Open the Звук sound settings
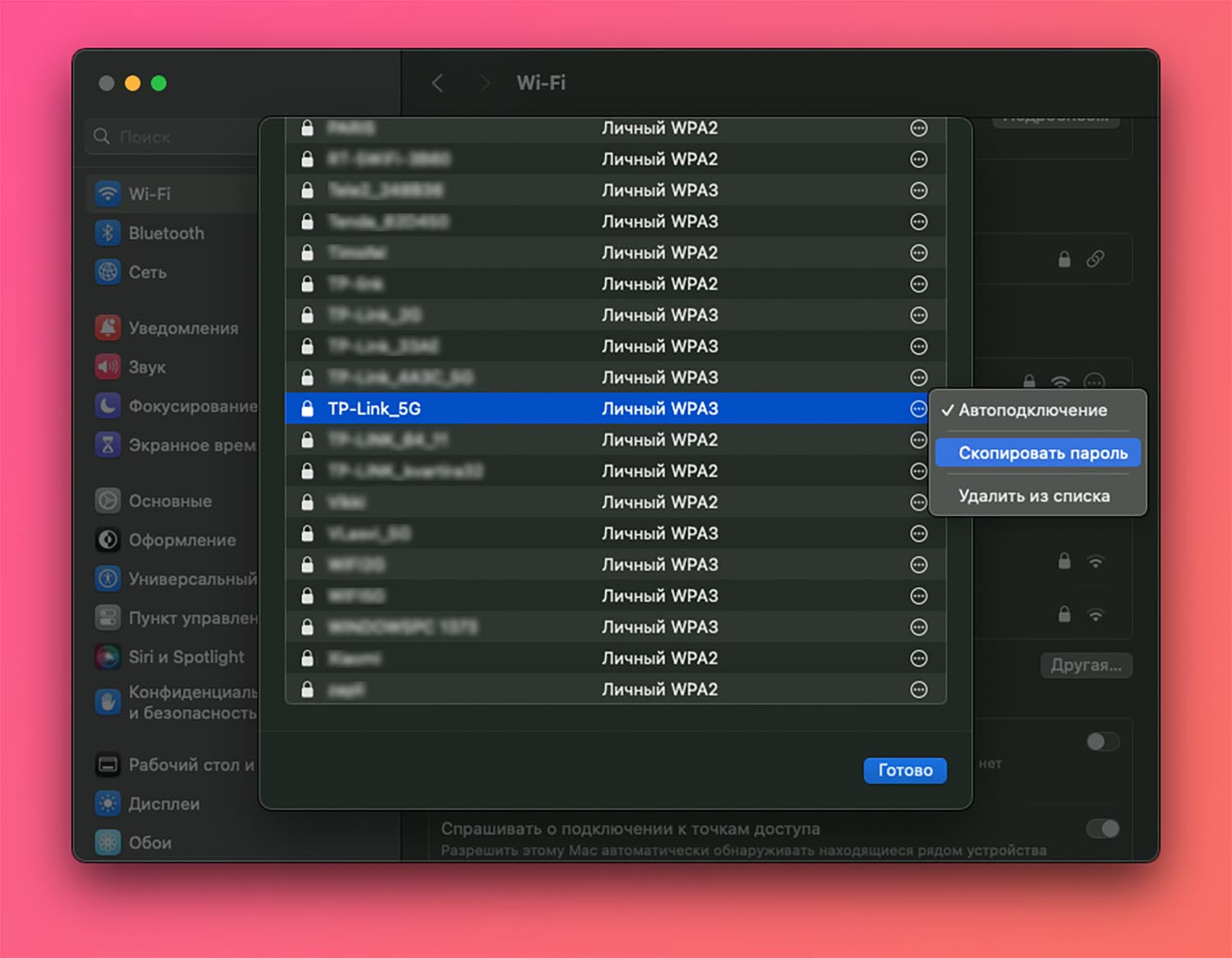 [146, 367]
